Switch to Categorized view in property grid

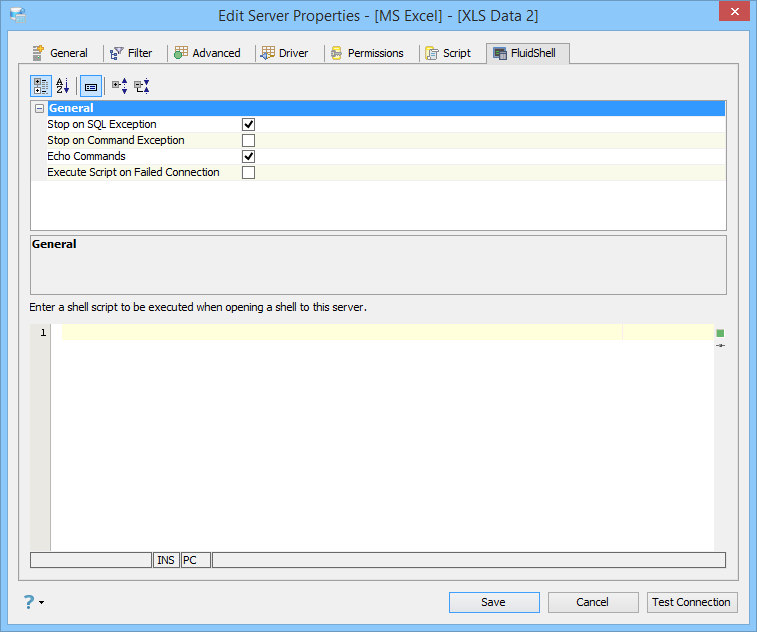click(x=41, y=86)
